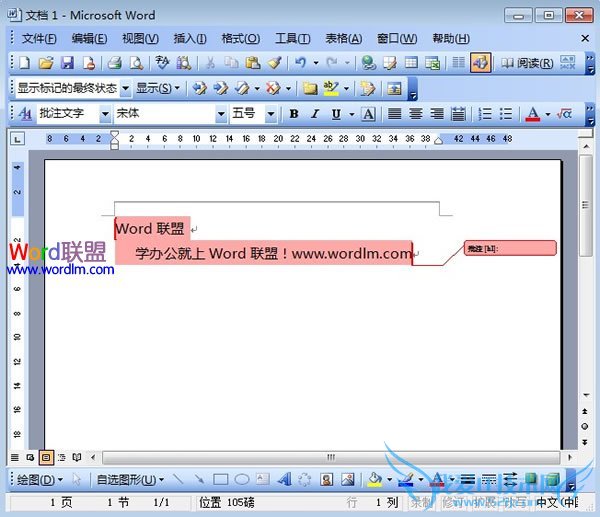
Task: Undo the last action
Action: click(x=301, y=62)
